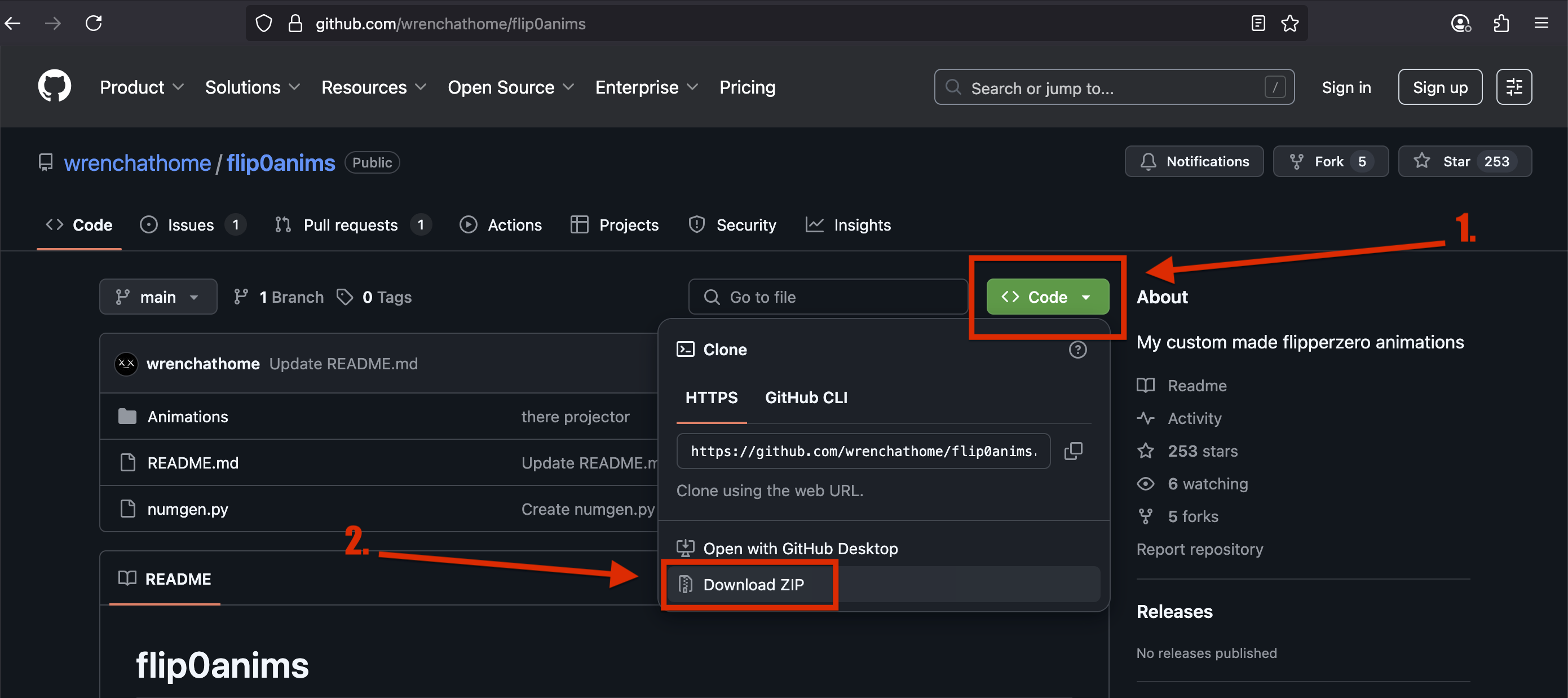Copy the clone URL to clipboard
Screen dimensions: 1568x698
1073,451
